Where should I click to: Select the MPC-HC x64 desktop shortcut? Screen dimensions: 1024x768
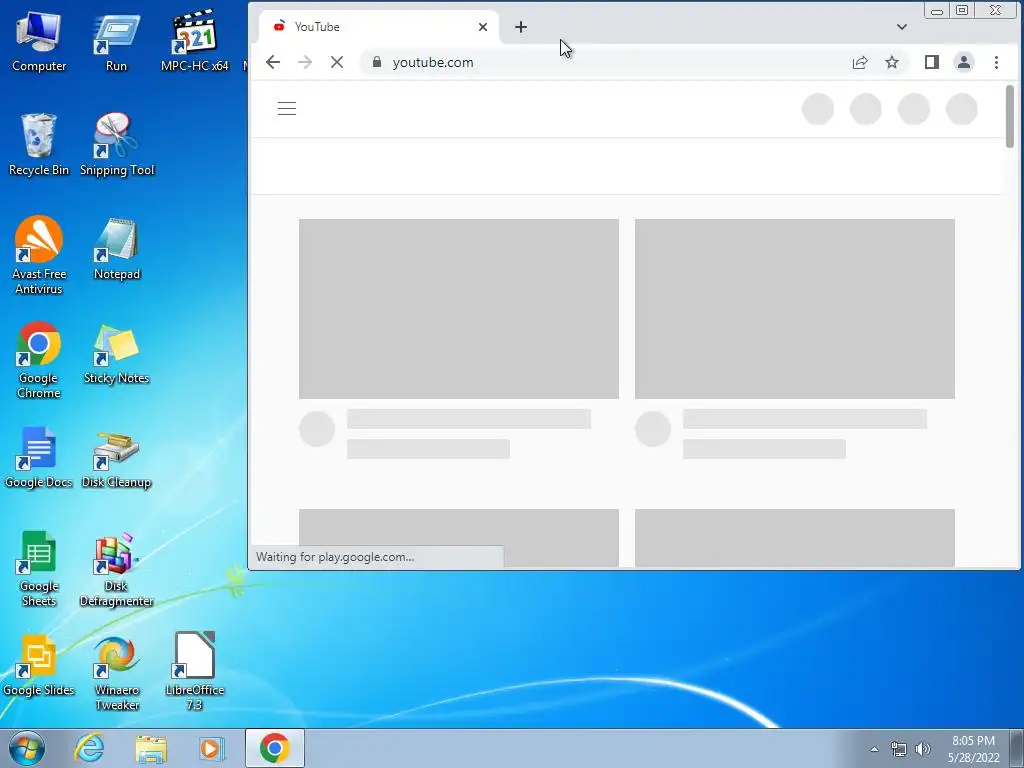[195, 42]
